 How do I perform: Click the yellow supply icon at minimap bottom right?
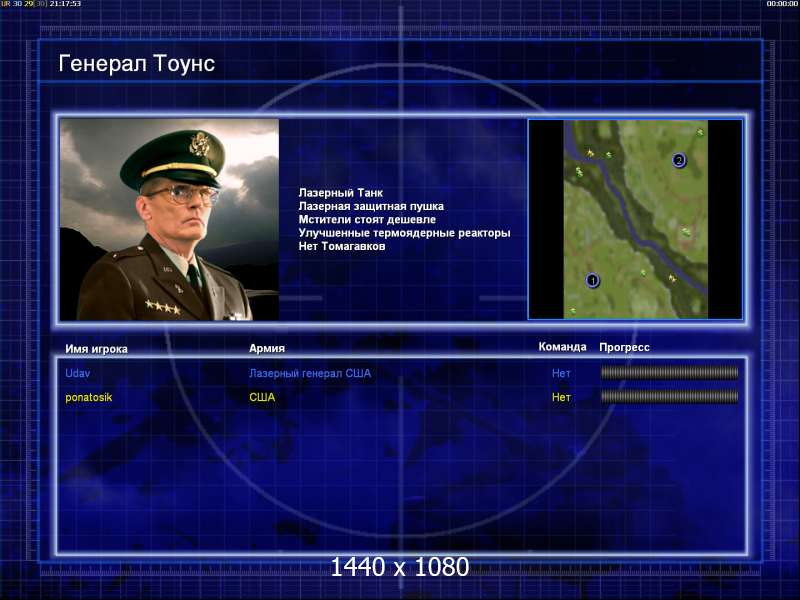[x=672, y=279]
